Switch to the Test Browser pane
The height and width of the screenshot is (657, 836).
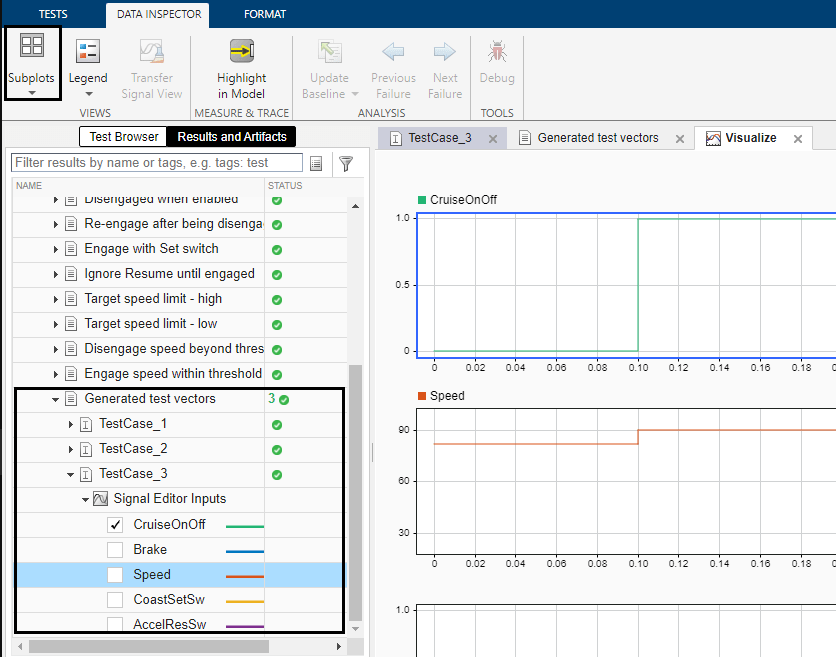click(x=124, y=137)
